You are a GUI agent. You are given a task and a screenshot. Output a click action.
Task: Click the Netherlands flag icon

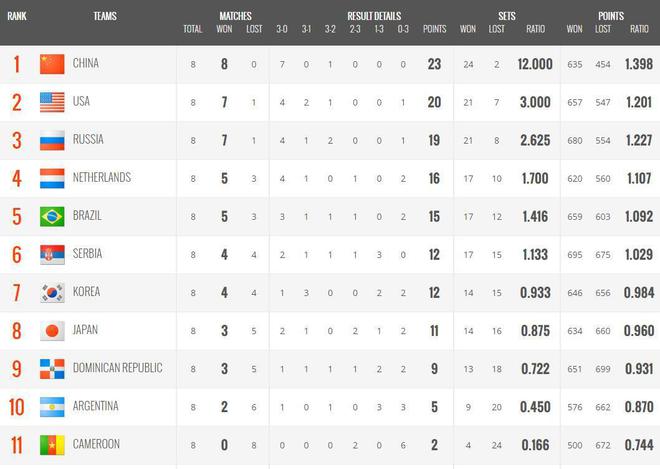[52, 179]
